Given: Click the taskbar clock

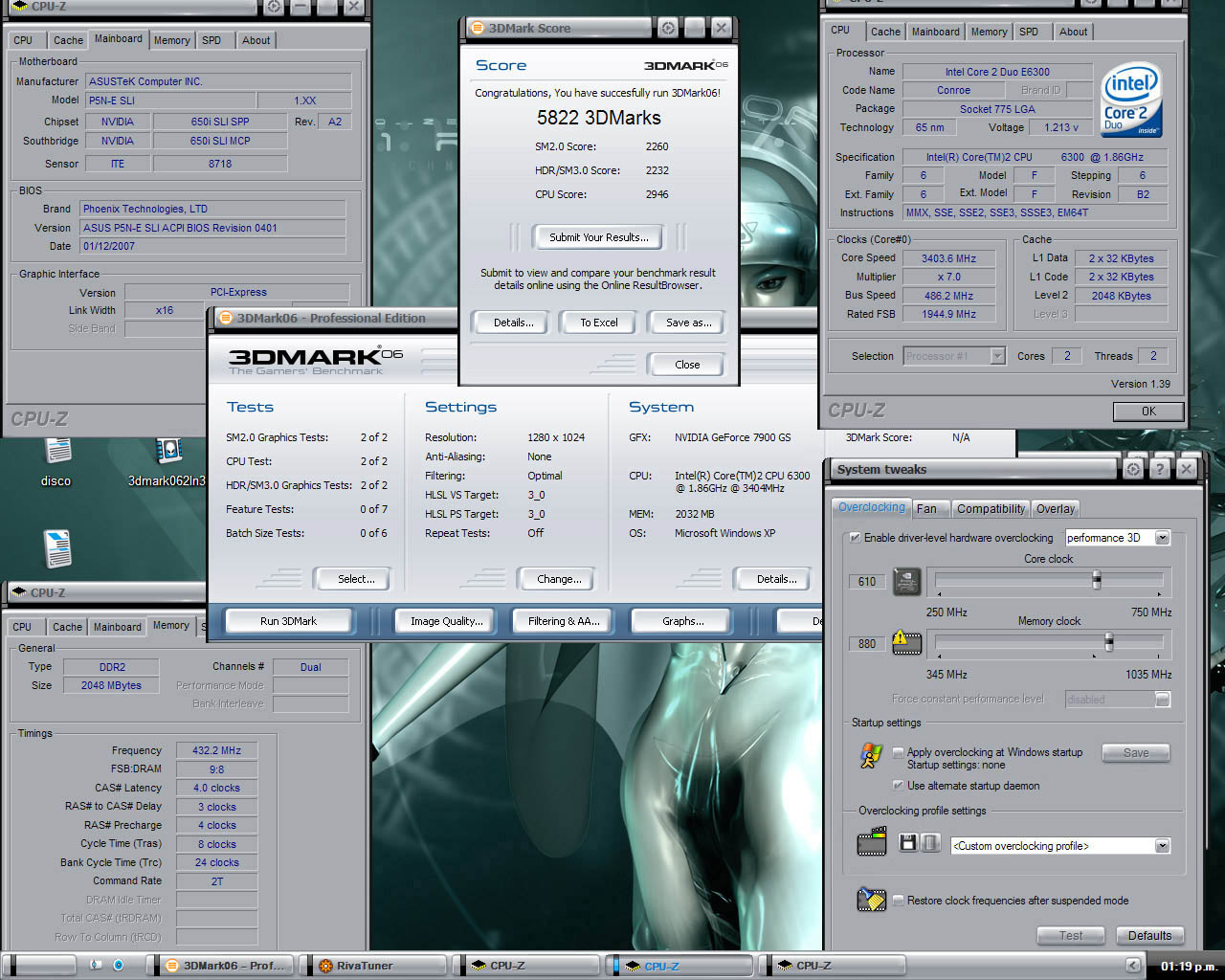Looking at the screenshot, I should [x=1189, y=967].
